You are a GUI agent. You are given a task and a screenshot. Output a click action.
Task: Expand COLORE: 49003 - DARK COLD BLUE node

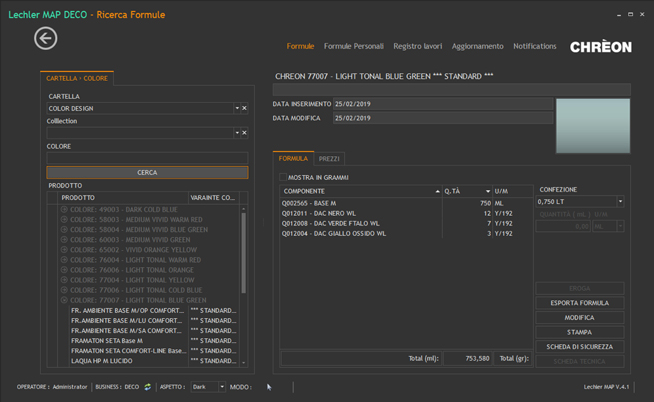click(64, 209)
